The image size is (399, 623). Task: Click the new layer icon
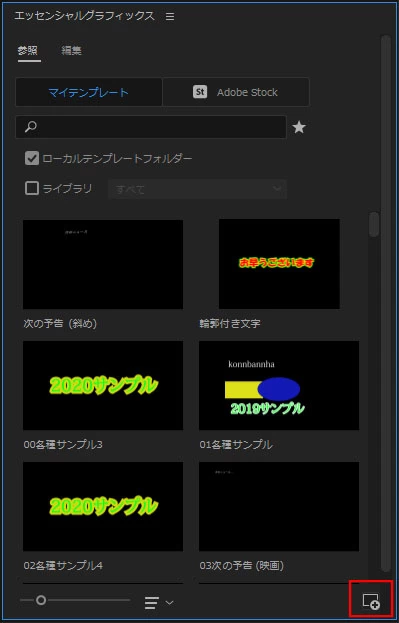click(371, 601)
